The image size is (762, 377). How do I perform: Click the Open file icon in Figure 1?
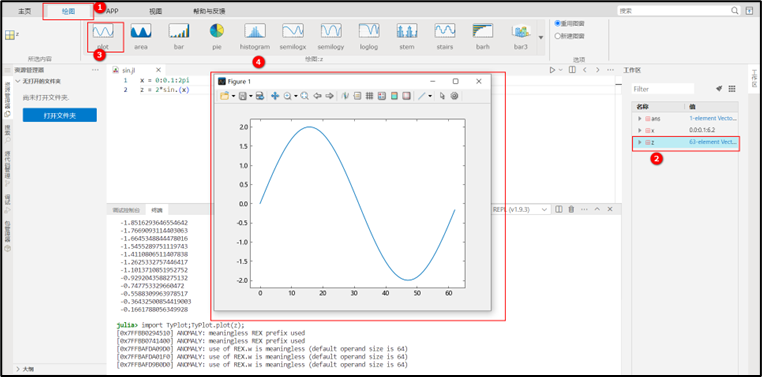[x=224, y=96]
